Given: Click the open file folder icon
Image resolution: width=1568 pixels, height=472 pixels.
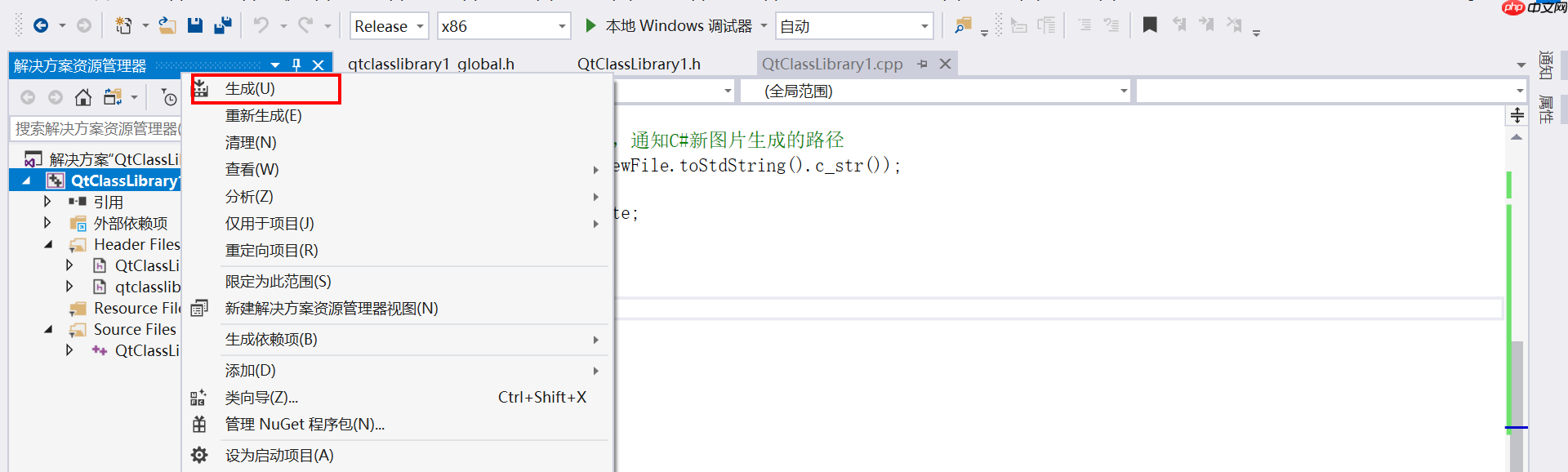Looking at the screenshot, I should click(x=167, y=26).
